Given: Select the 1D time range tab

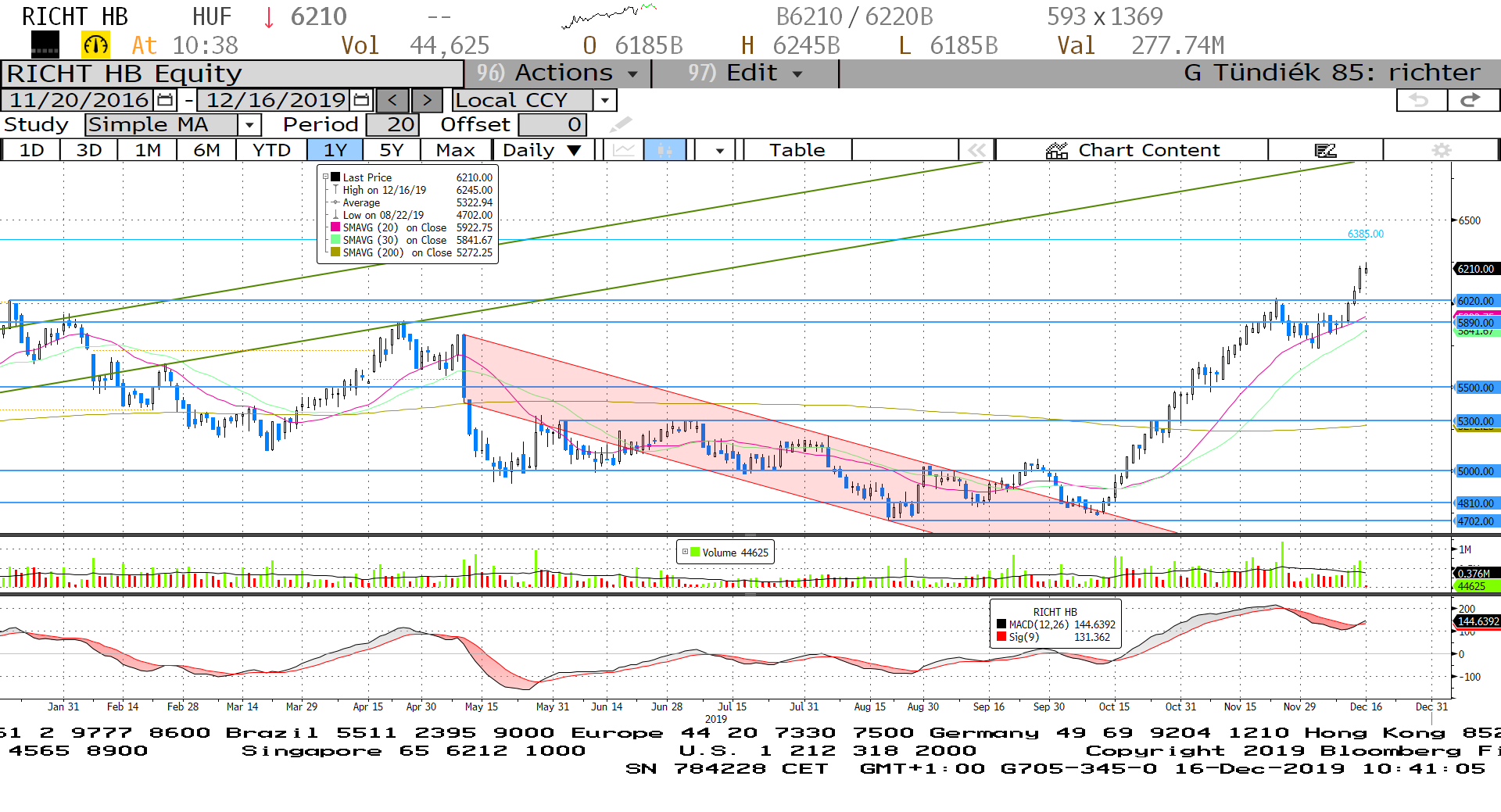Looking at the screenshot, I should tap(31, 150).
